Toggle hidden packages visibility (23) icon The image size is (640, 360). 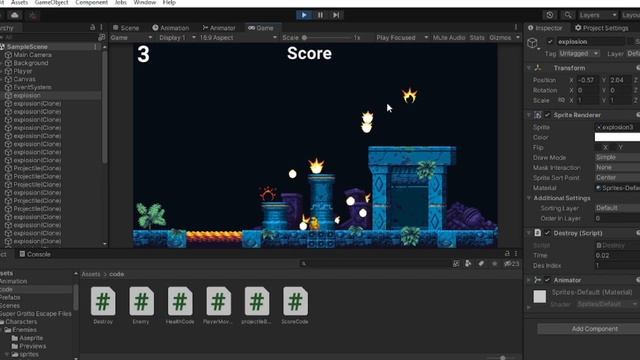pyautogui.click(x=511, y=264)
